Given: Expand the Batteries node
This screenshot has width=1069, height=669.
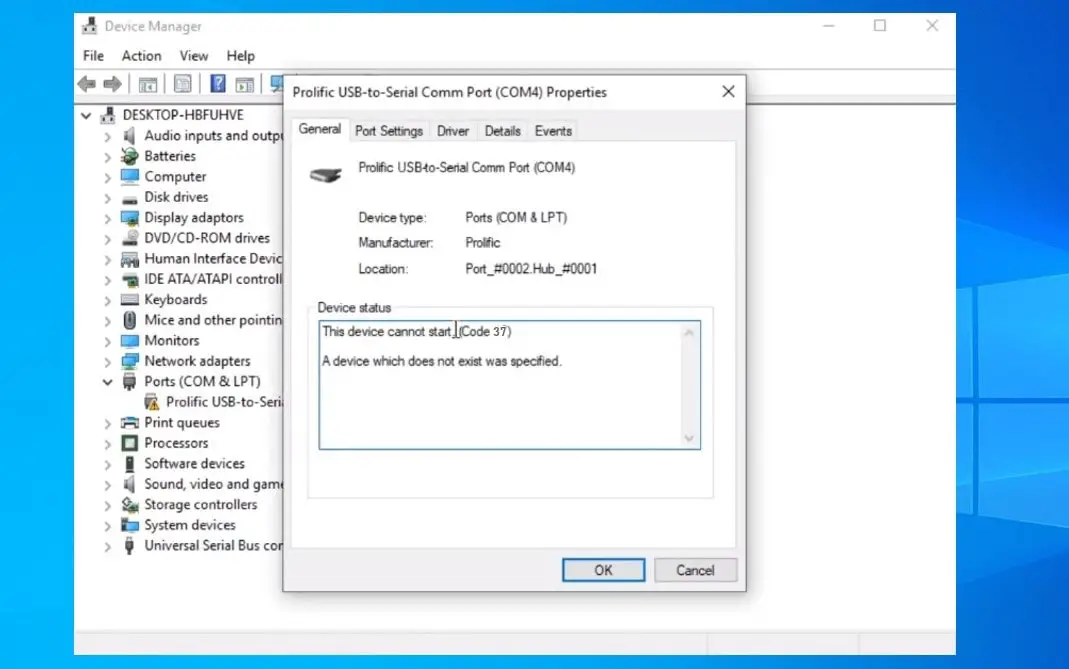Looking at the screenshot, I should click(x=108, y=157).
